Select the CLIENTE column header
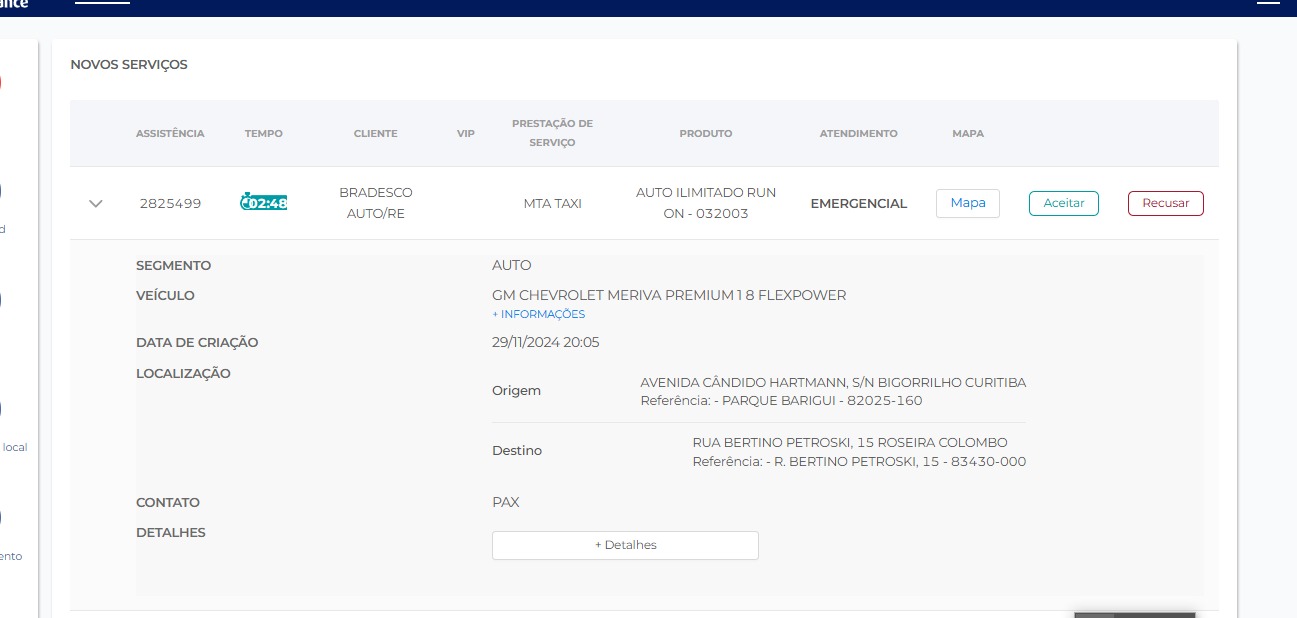 click(x=375, y=133)
